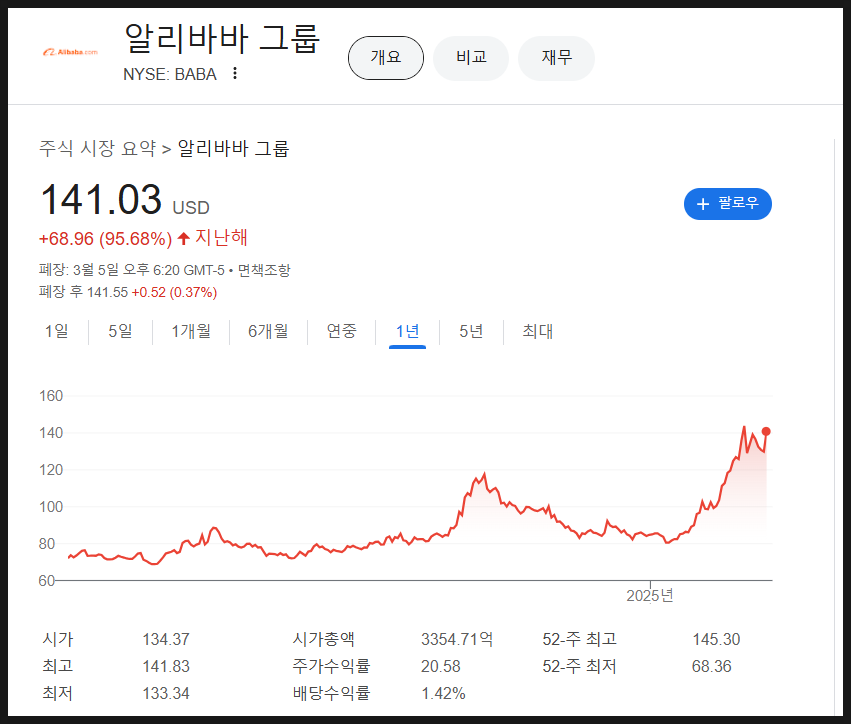Screen dimensions: 851x724
Task: Switch chart to the 5년 range
Action: [x=471, y=331]
